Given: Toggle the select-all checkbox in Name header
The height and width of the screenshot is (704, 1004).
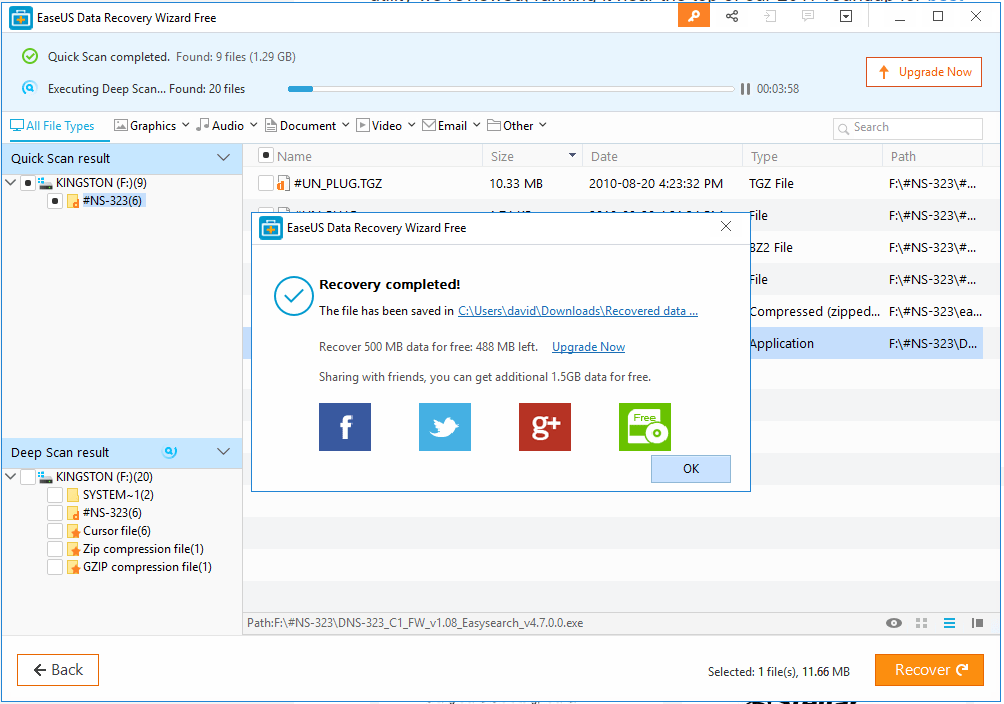Looking at the screenshot, I should pos(266,156).
